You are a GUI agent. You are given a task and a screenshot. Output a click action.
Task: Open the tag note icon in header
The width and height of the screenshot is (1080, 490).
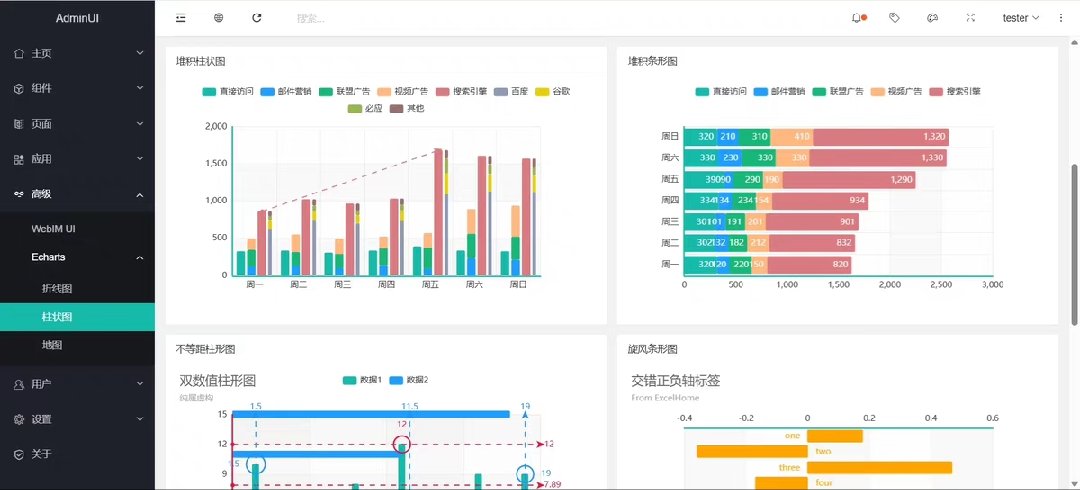tap(894, 18)
